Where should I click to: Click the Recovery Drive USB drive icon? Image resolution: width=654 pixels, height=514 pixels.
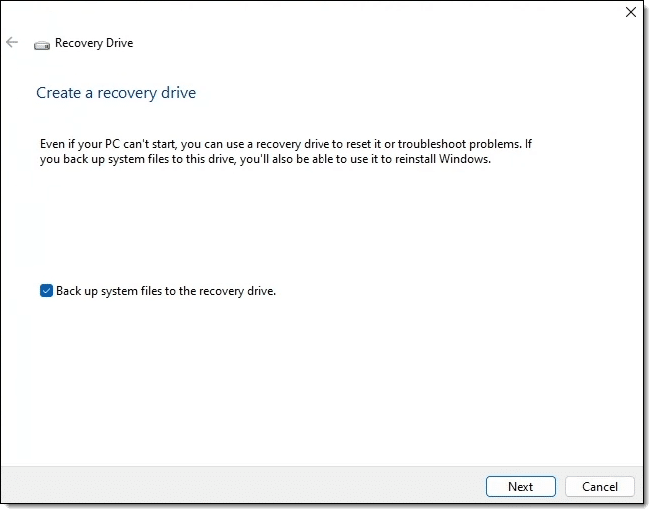tap(42, 45)
